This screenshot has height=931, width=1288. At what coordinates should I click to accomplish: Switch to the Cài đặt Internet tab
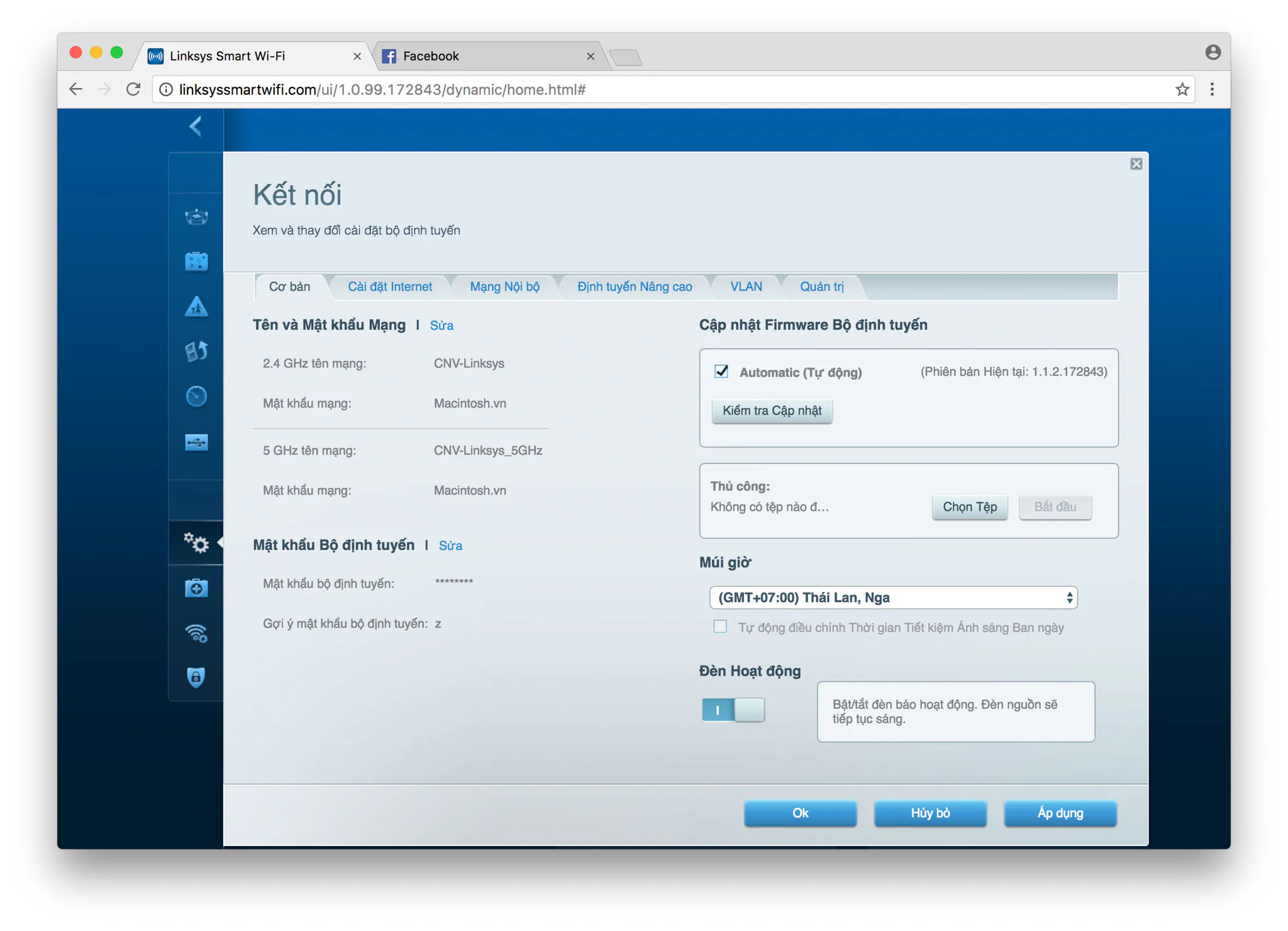coord(390,287)
